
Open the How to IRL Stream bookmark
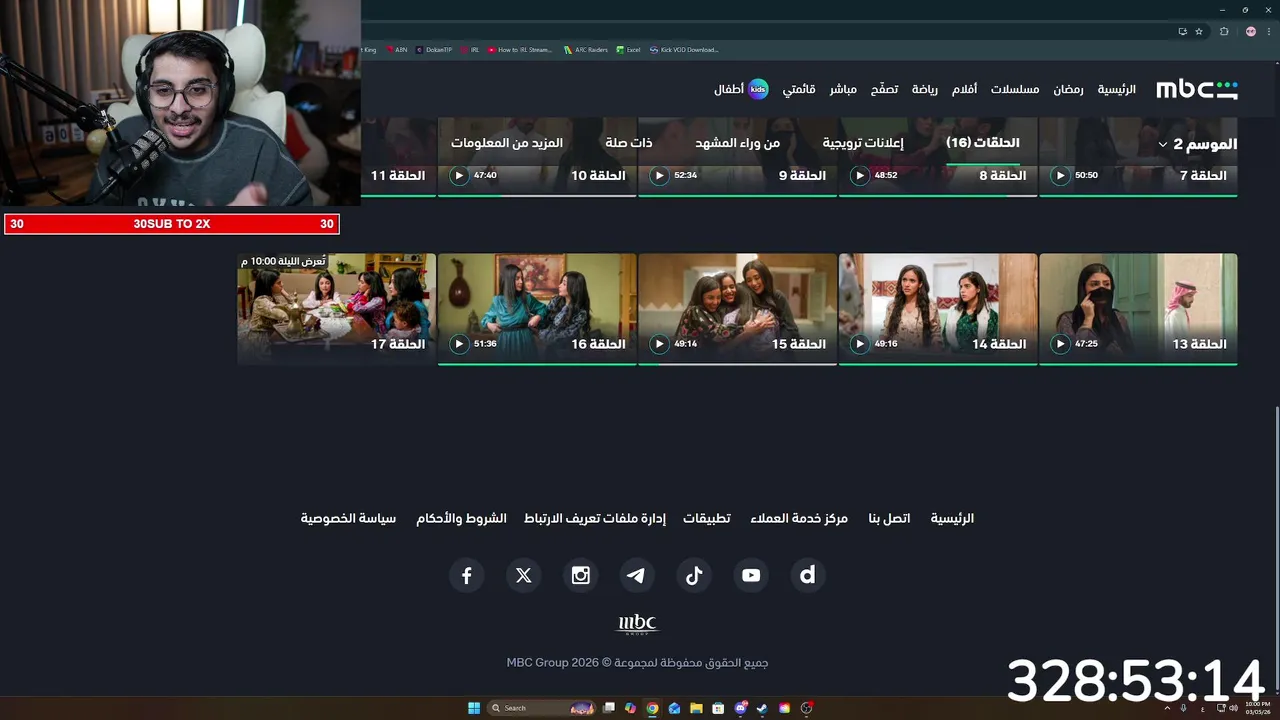(520, 49)
